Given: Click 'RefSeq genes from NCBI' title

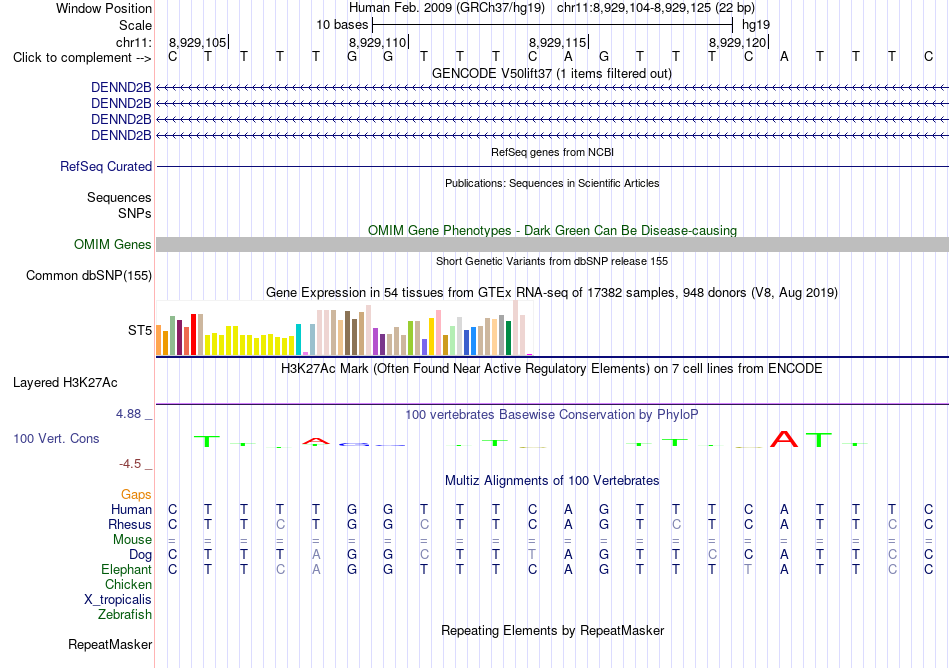Looking at the screenshot, I should pyautogui.click(x=552, y=152).
